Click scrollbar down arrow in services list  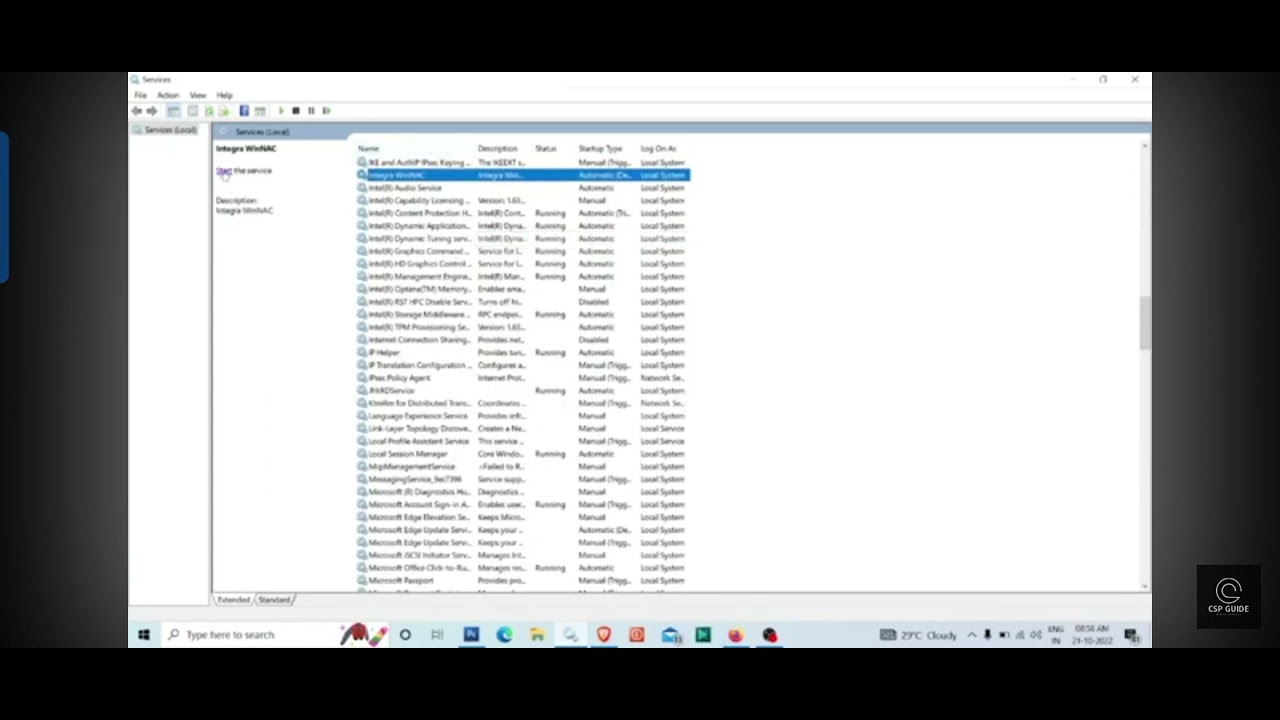point(1145,585)
